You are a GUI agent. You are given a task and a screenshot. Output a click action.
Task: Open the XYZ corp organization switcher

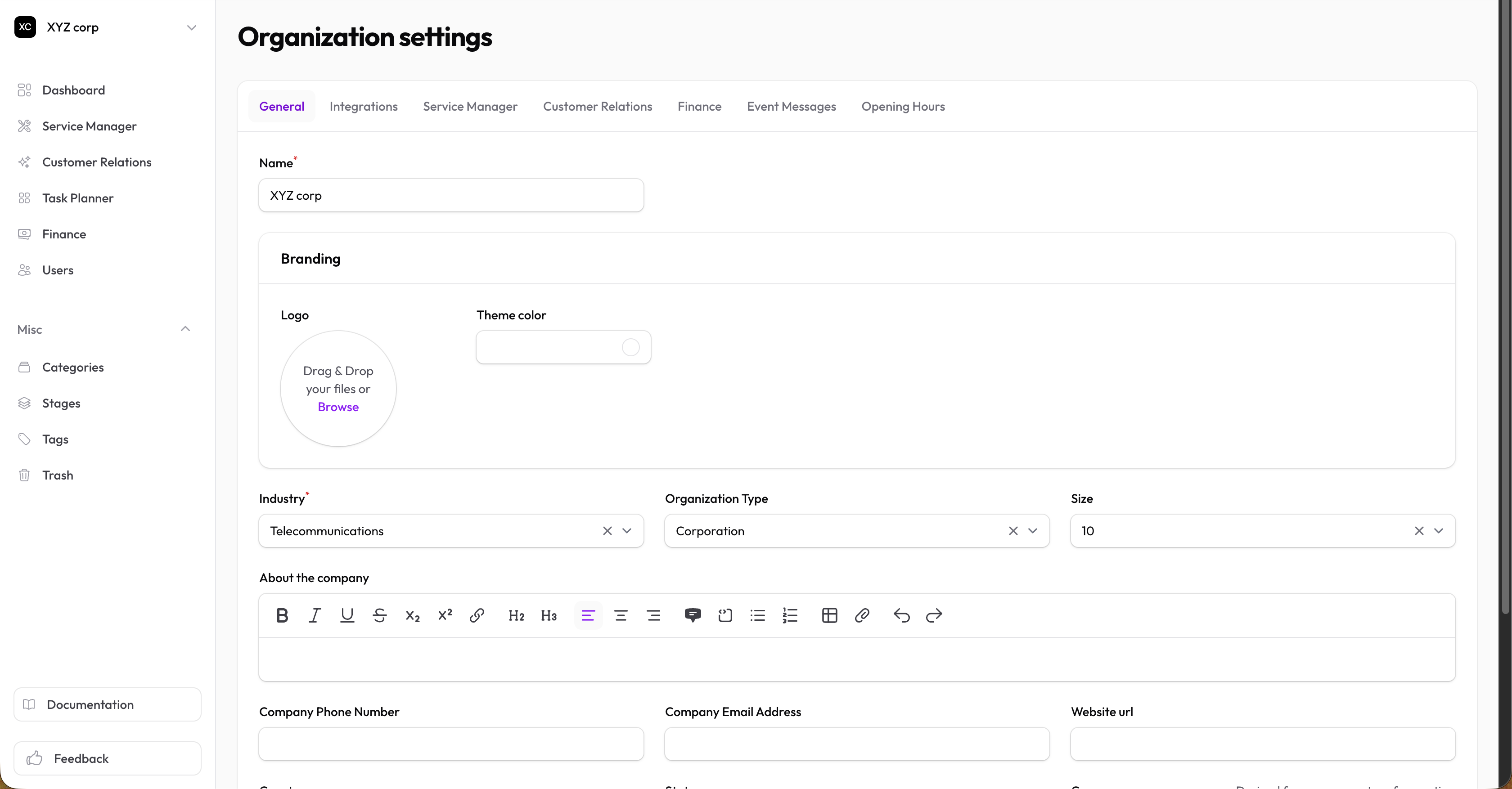tap(107, 27)
